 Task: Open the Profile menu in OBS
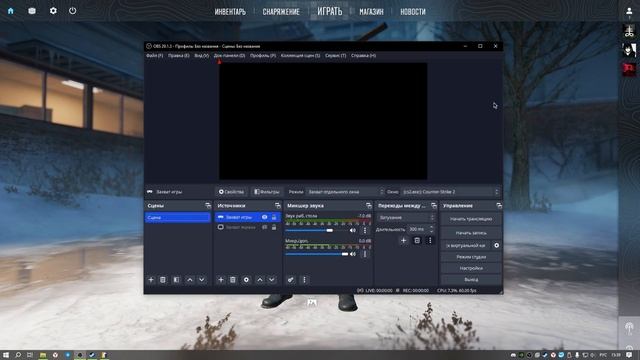point(263,56)
